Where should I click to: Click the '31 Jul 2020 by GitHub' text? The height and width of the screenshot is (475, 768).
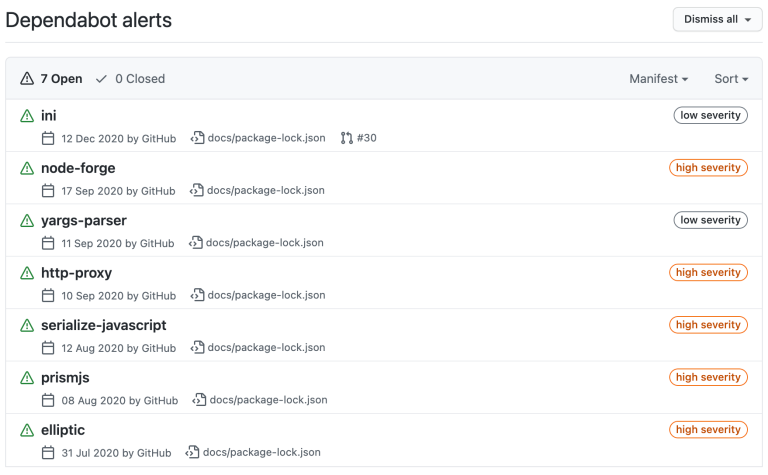click(x=116, y=453)
